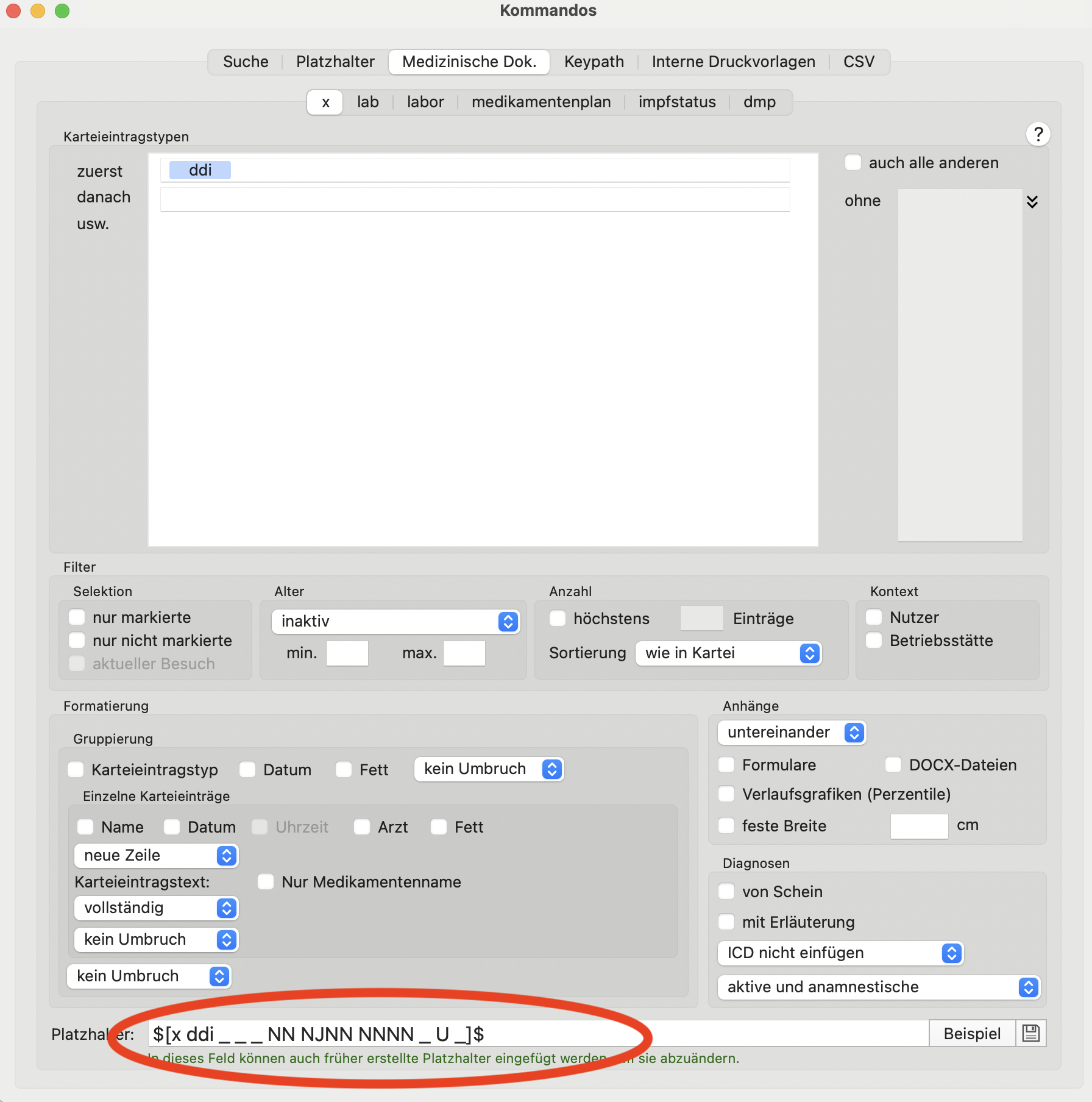1092x1102 pixels.
Task: Click the double chevron next to ohne list
Action: click(1032, 202)
